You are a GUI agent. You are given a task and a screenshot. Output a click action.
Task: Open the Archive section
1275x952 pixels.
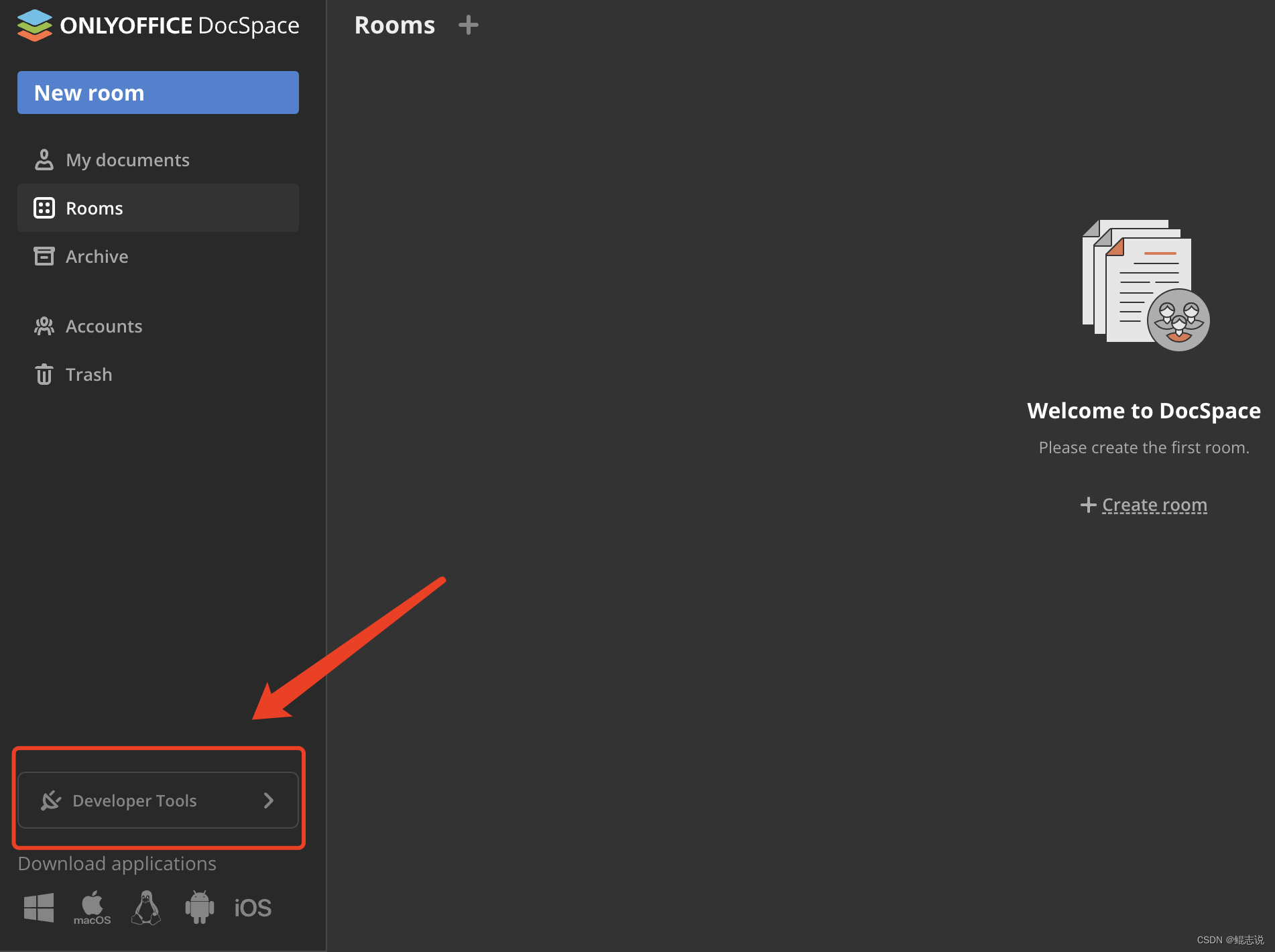(158, 256)
